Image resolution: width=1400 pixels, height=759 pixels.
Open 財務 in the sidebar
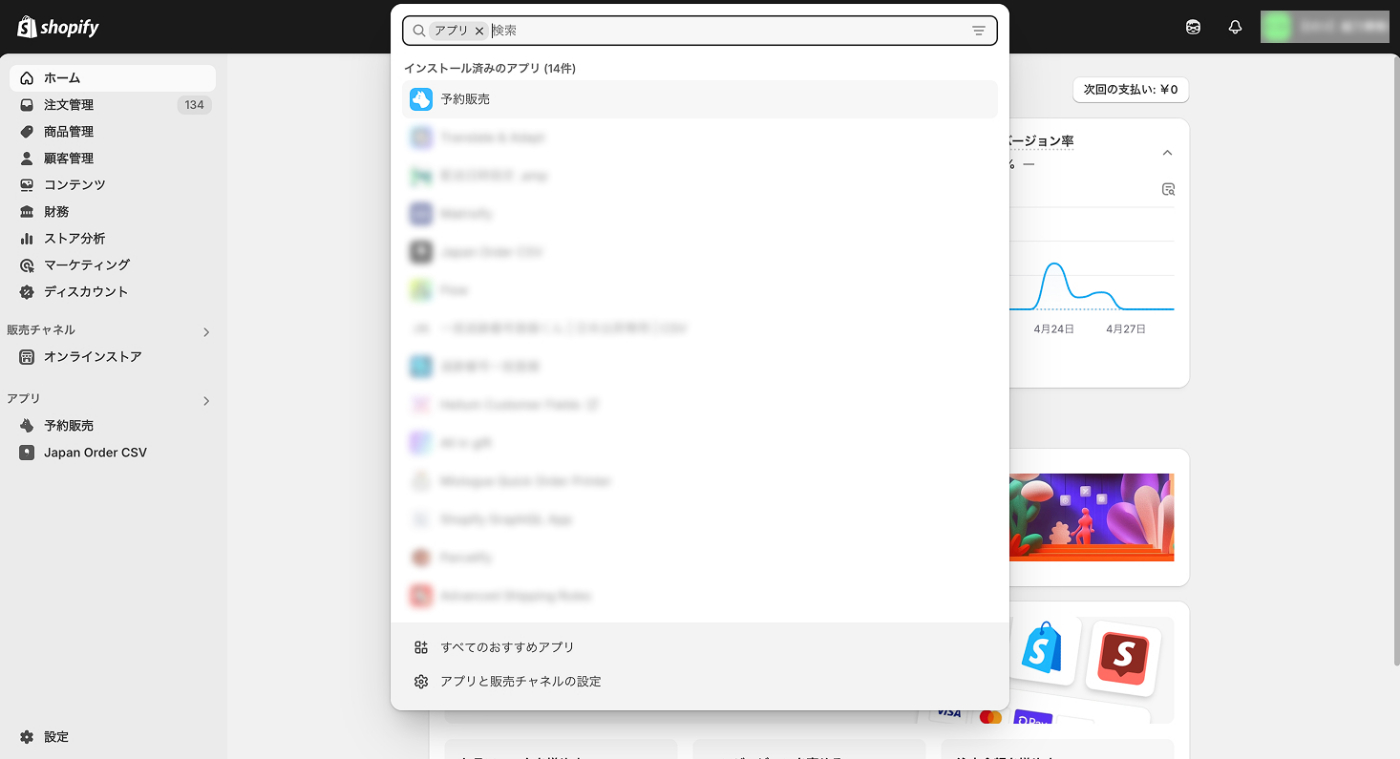pyautogui.click(x=113, y=212)
